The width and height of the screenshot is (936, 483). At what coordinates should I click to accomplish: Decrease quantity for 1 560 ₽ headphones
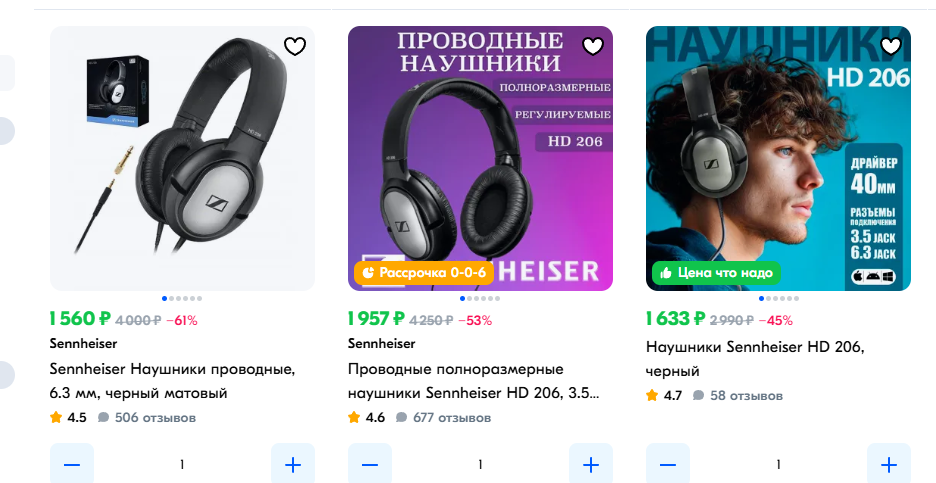tap(72, 464)
